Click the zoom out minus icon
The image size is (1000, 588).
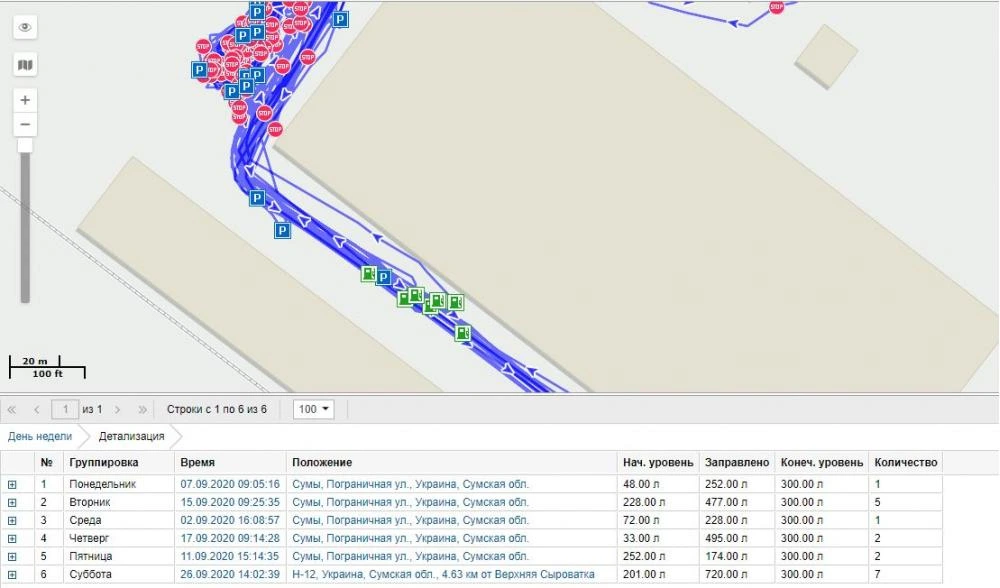pos(25,124)
